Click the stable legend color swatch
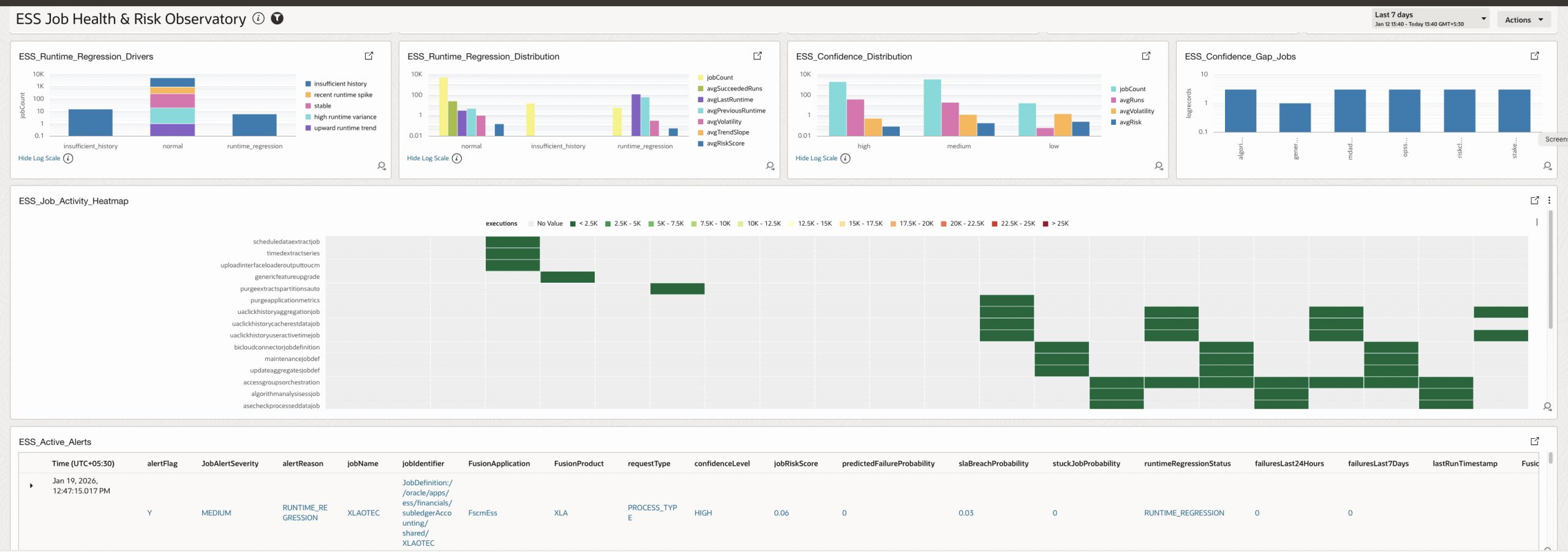 309,106
